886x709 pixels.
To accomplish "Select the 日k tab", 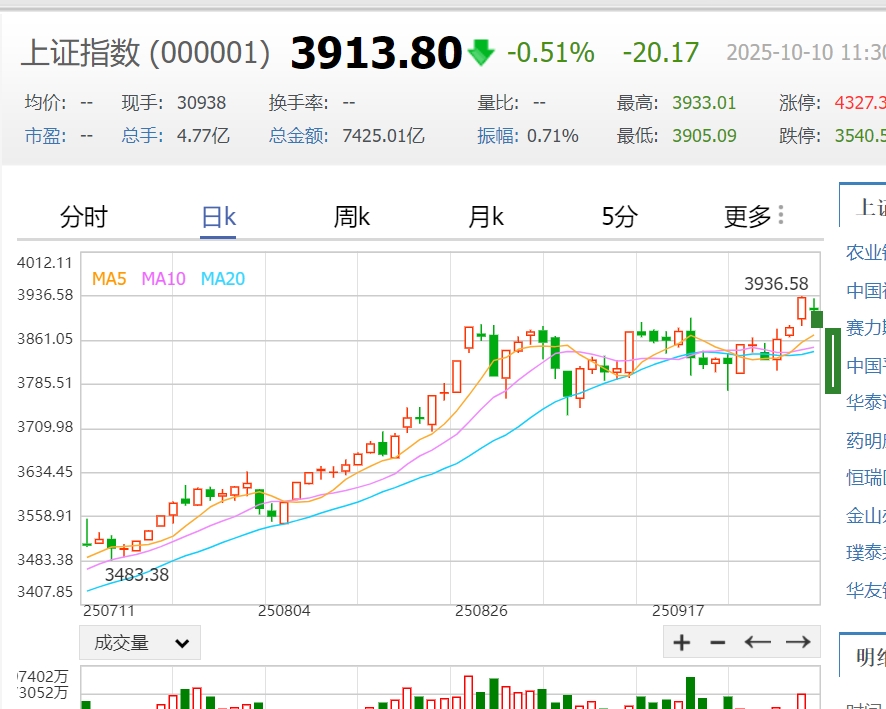I will 219,217.
